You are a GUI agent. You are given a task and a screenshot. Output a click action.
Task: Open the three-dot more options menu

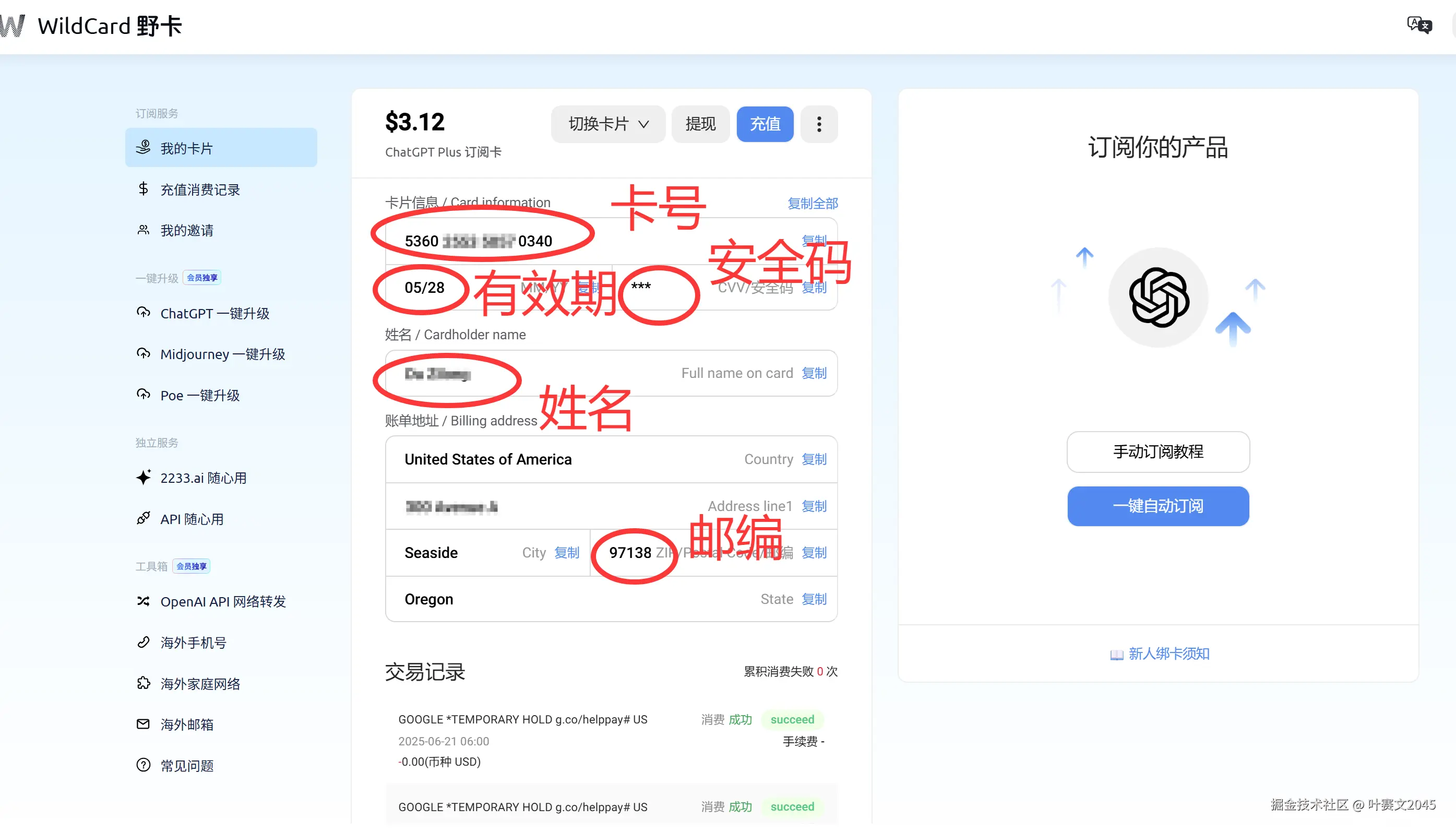(818, 124)
